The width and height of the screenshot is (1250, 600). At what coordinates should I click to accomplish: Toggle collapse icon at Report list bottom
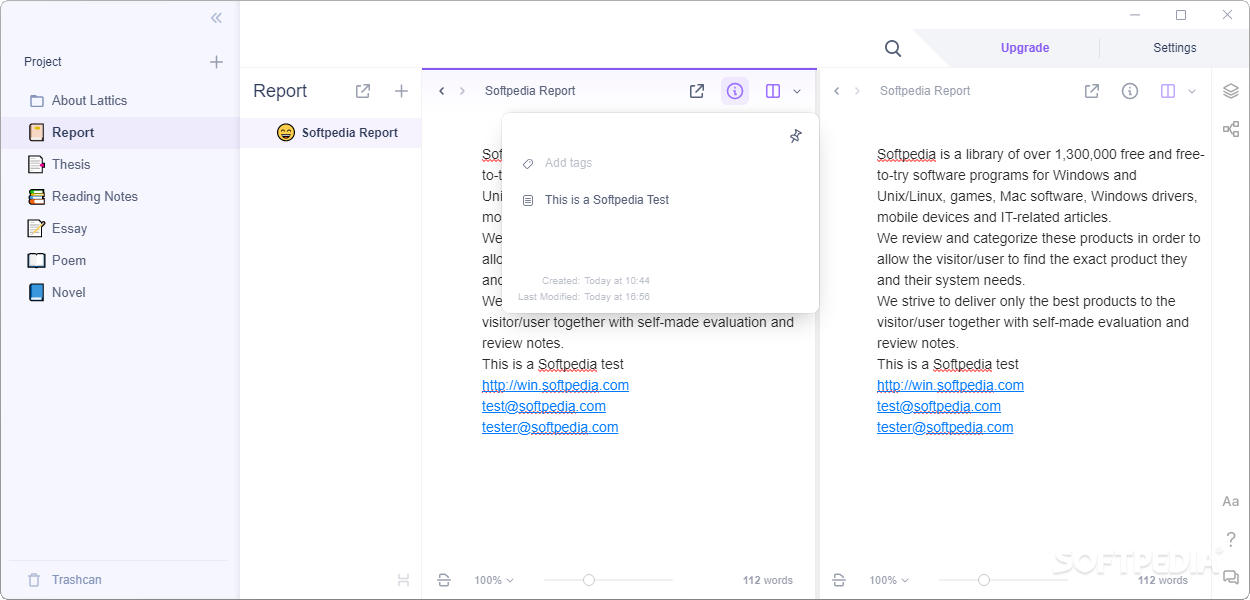click(x=403, y=580)
